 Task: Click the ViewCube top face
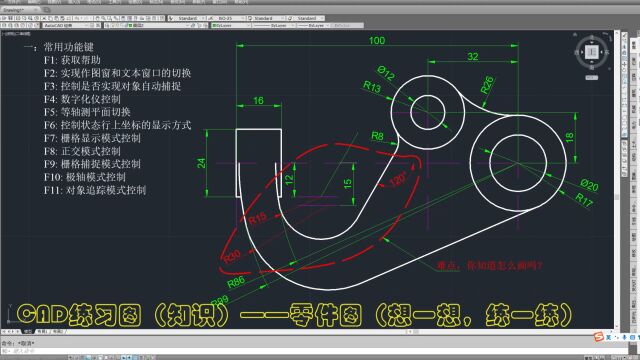pyautogui.click(x=591, y=52)
